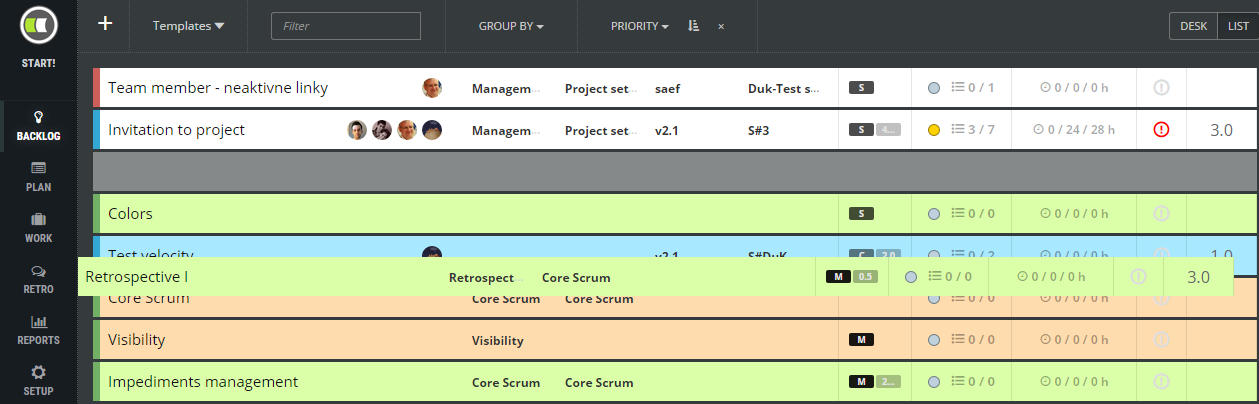This screenshot has height=404, width=1259.
Task: Add a new item with the plus button
Action: point(105,24)
